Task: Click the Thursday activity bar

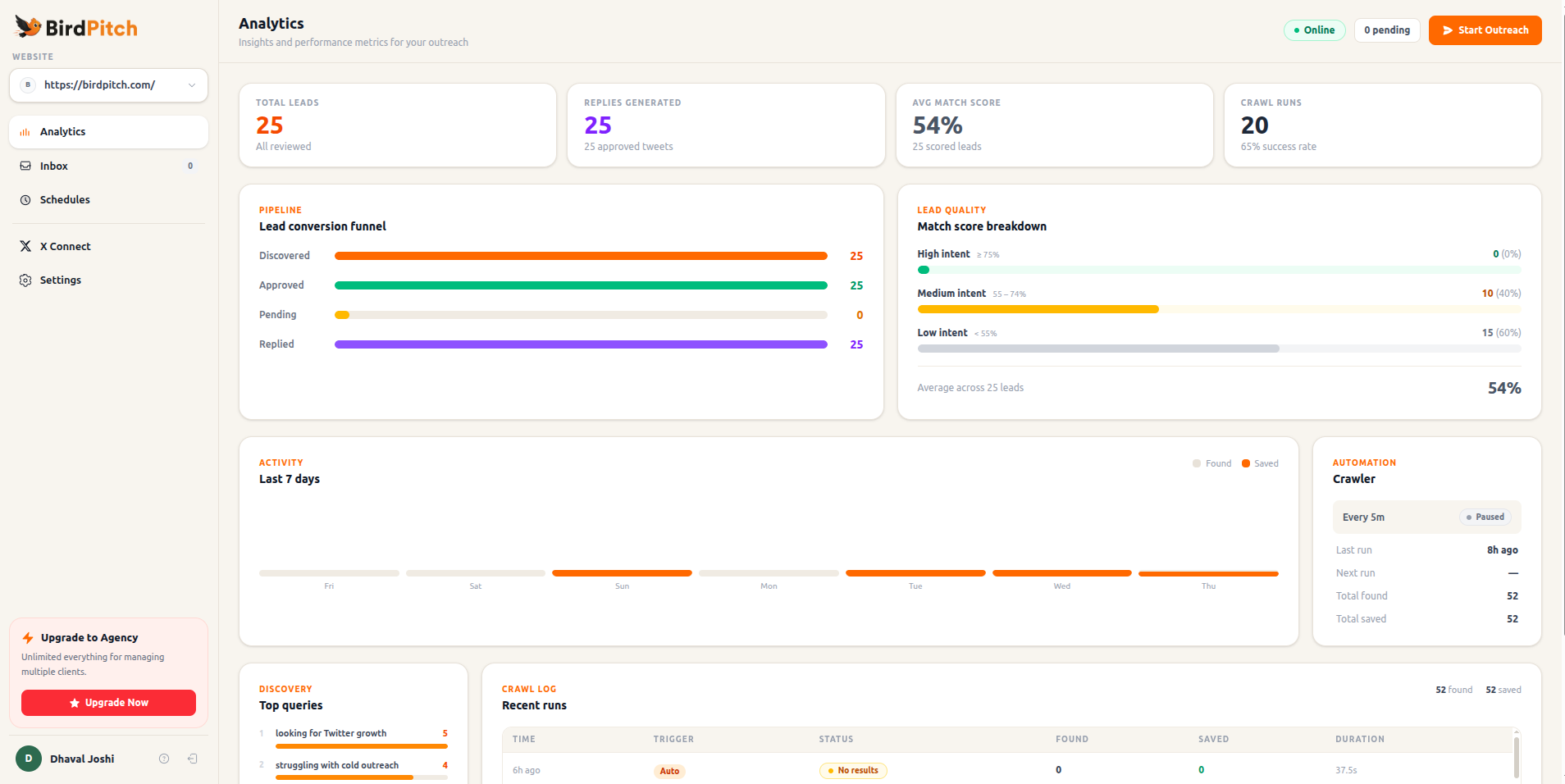Action: point(1208,573)
